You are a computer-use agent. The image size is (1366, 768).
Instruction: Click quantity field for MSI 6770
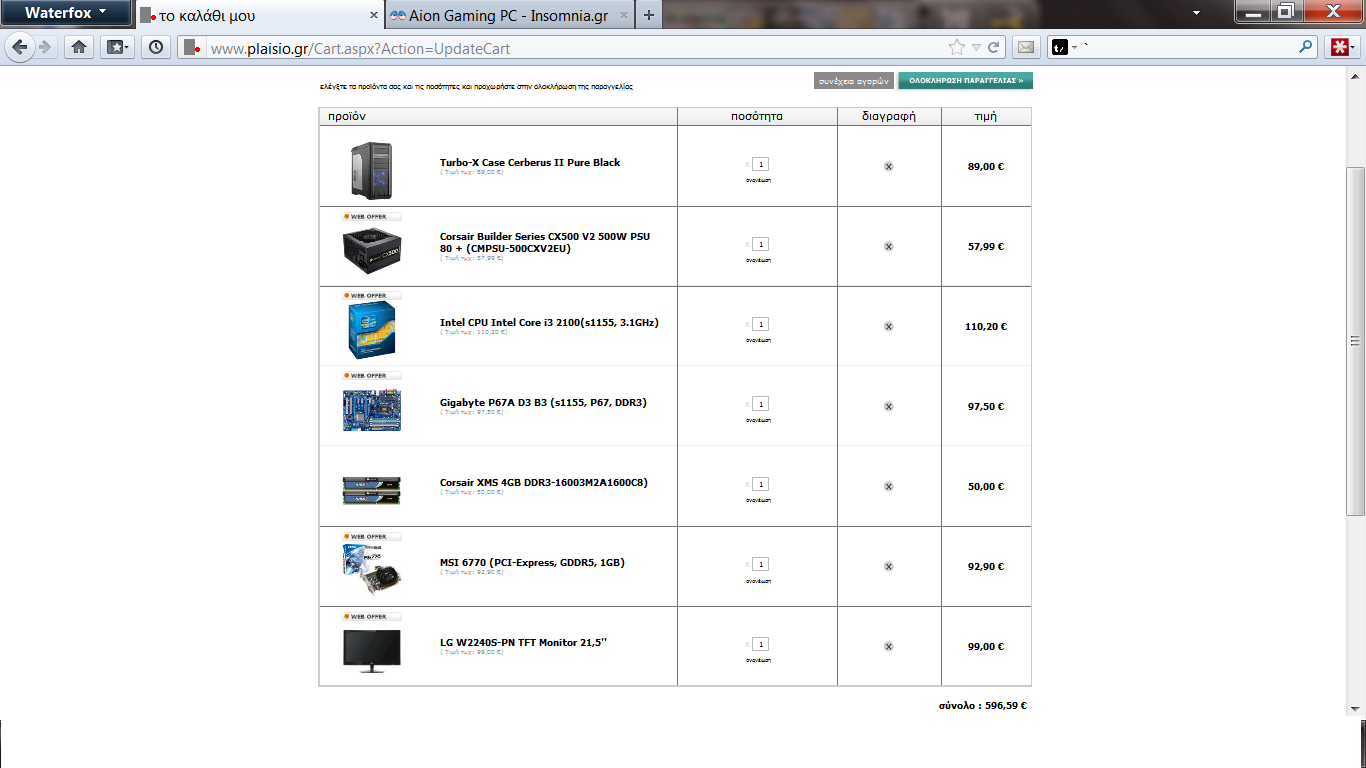[x=761, y=564]
